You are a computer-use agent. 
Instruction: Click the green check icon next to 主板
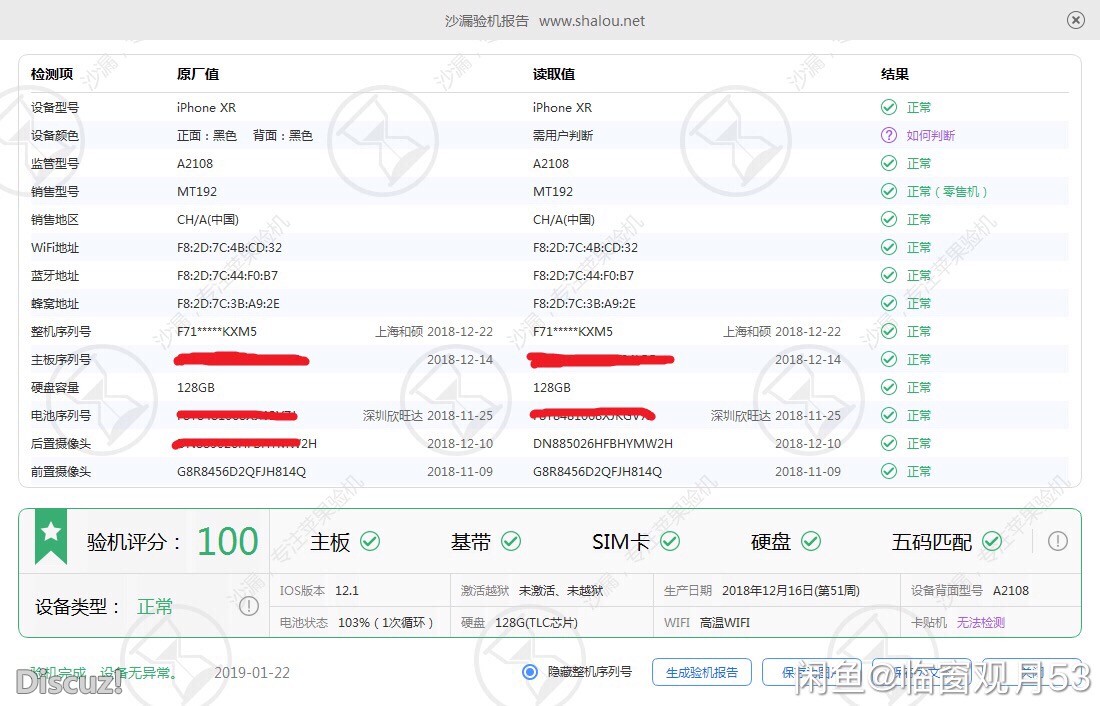click(x=370, y=541)
